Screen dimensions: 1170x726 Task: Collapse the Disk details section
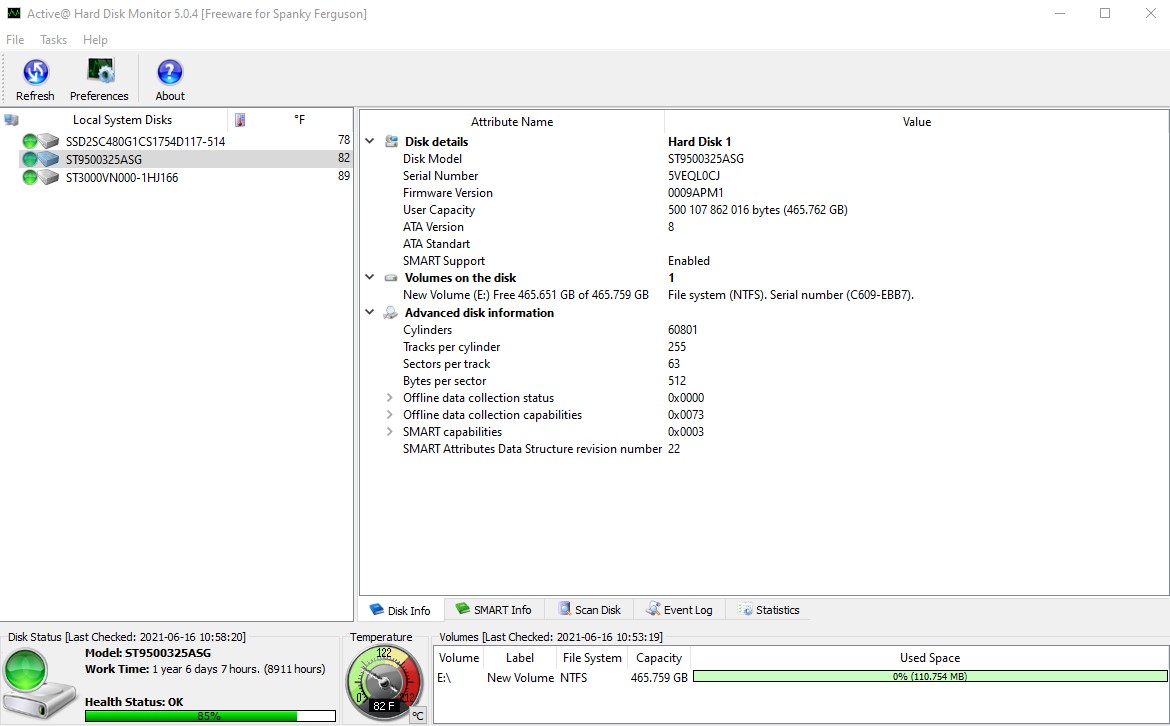[370, 142]
